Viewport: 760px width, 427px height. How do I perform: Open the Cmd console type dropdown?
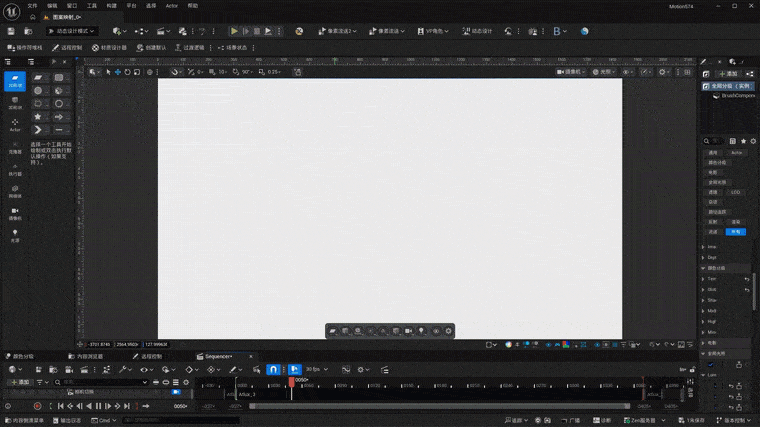(x=104, y=420)
